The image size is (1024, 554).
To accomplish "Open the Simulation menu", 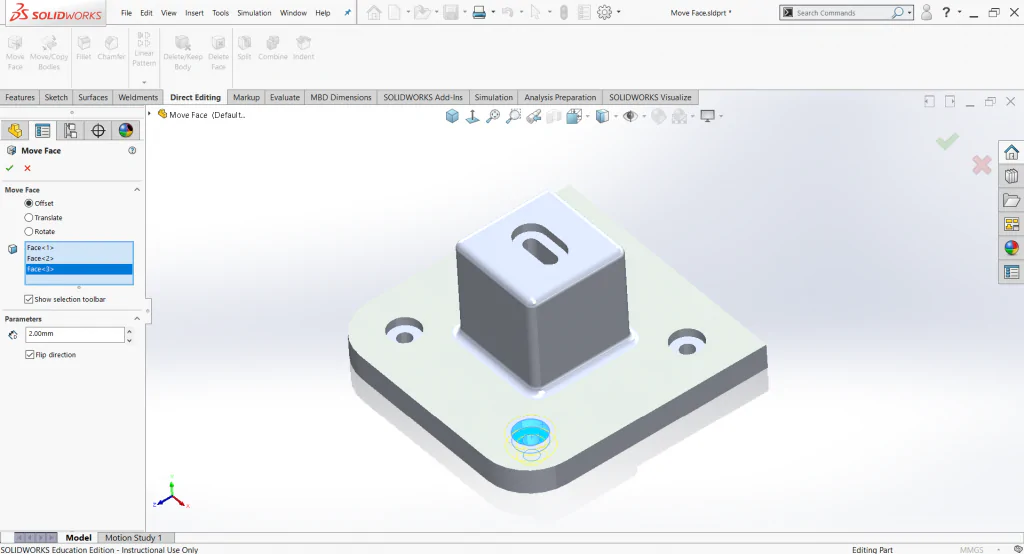I will (254, 12).
